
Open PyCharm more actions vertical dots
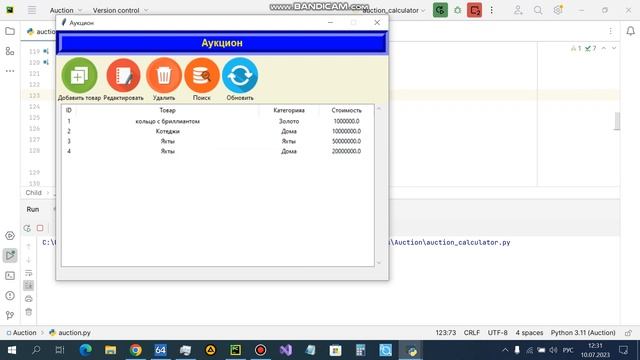tap(491, 10)
